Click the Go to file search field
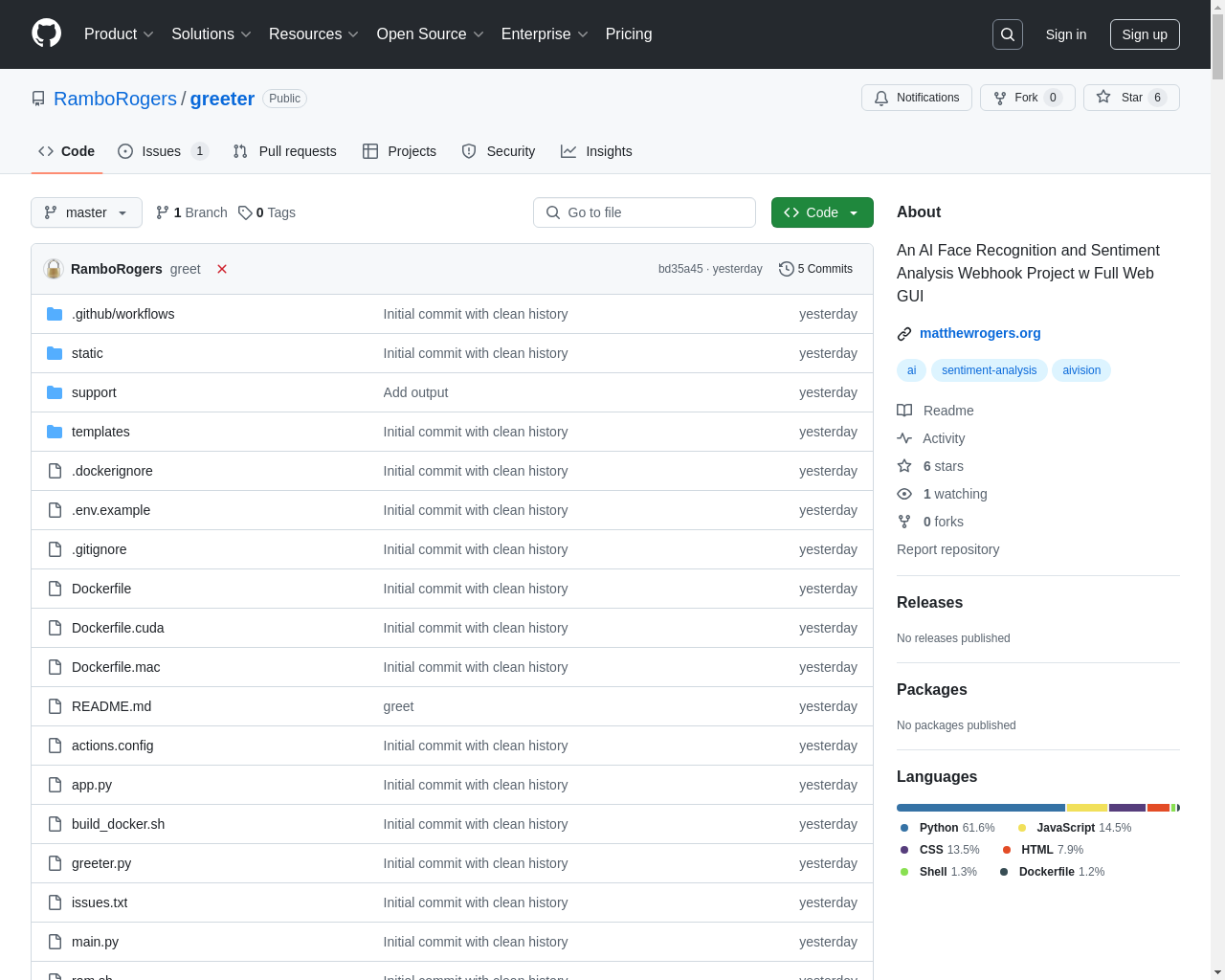1225x980 pixels. (644, 212)
